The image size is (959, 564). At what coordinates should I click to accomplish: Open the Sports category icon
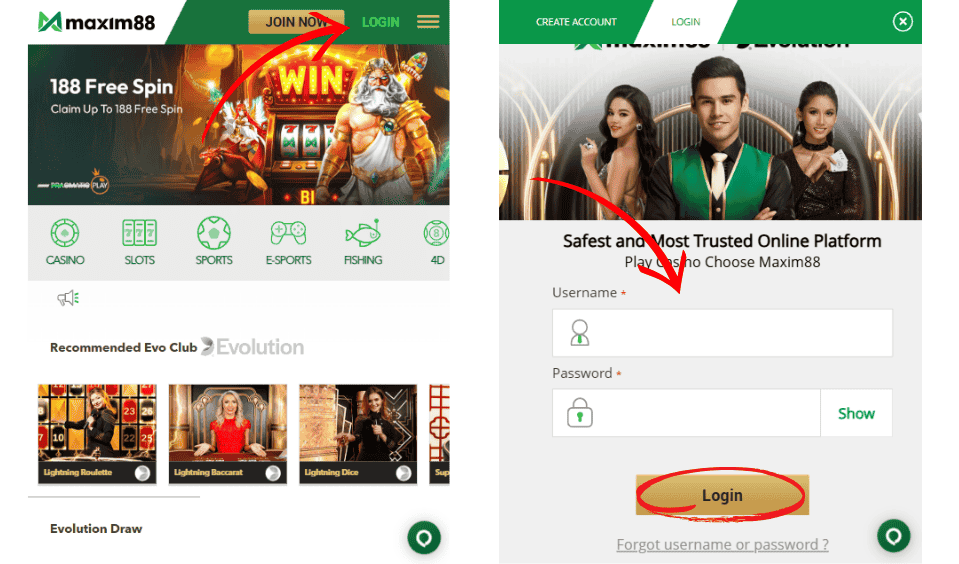coord(214,233)
